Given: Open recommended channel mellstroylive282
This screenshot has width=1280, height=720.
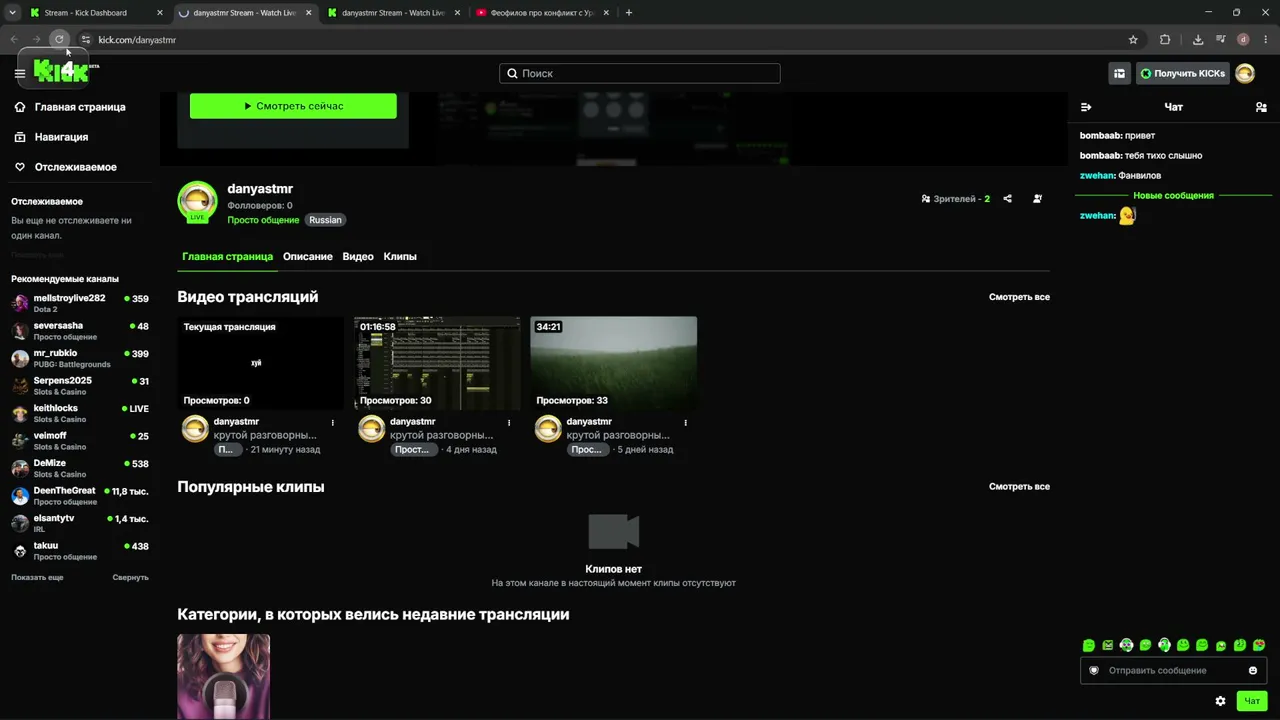Looking at the screenshot, I should click(x=80, y=303).
